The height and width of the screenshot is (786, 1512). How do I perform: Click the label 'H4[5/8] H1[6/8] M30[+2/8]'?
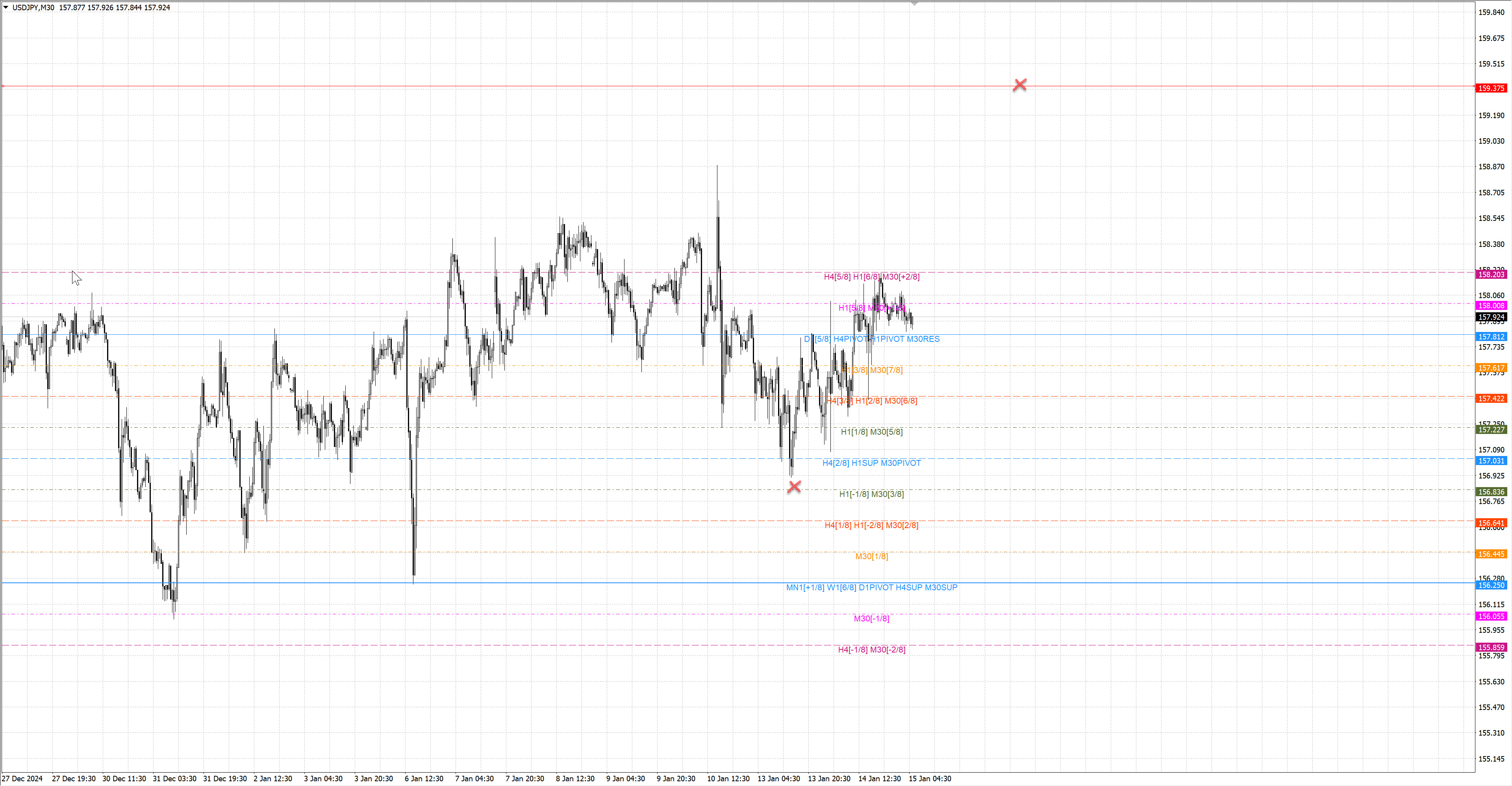[x=871, y=276]
